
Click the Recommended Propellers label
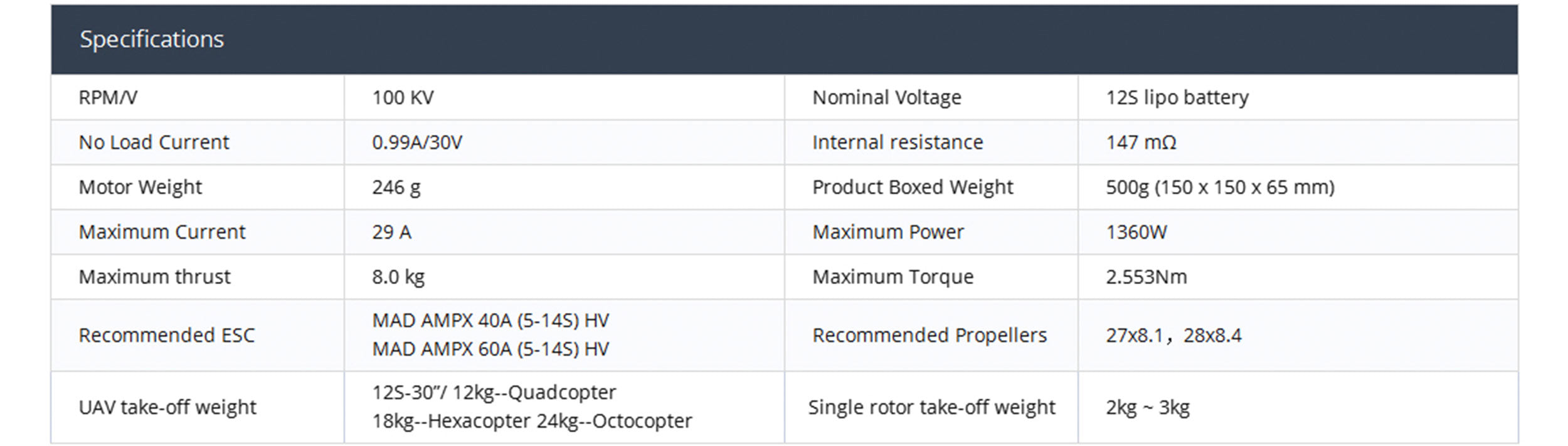point(930,336)
